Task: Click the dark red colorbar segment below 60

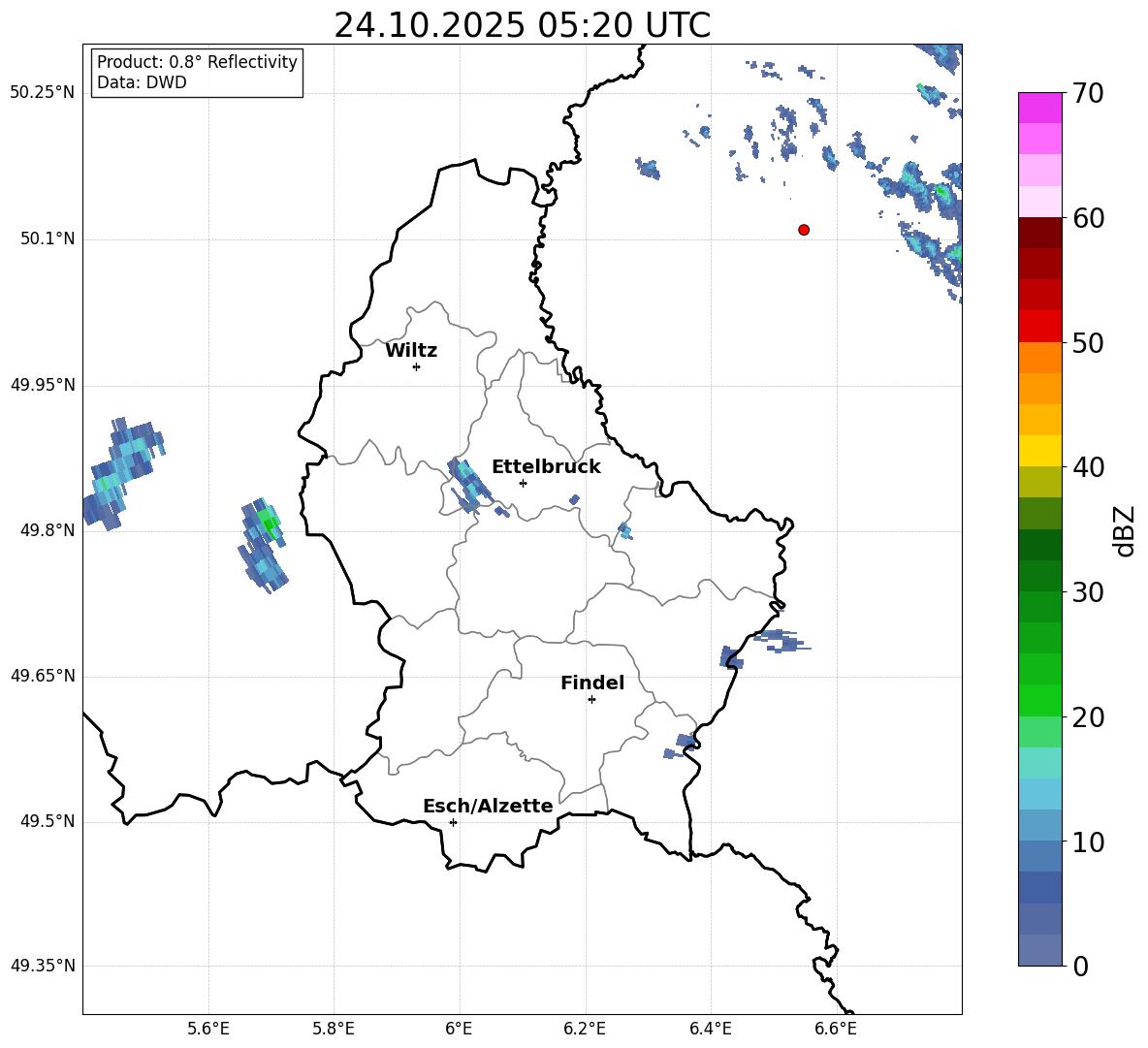Action: [1039, 233]
